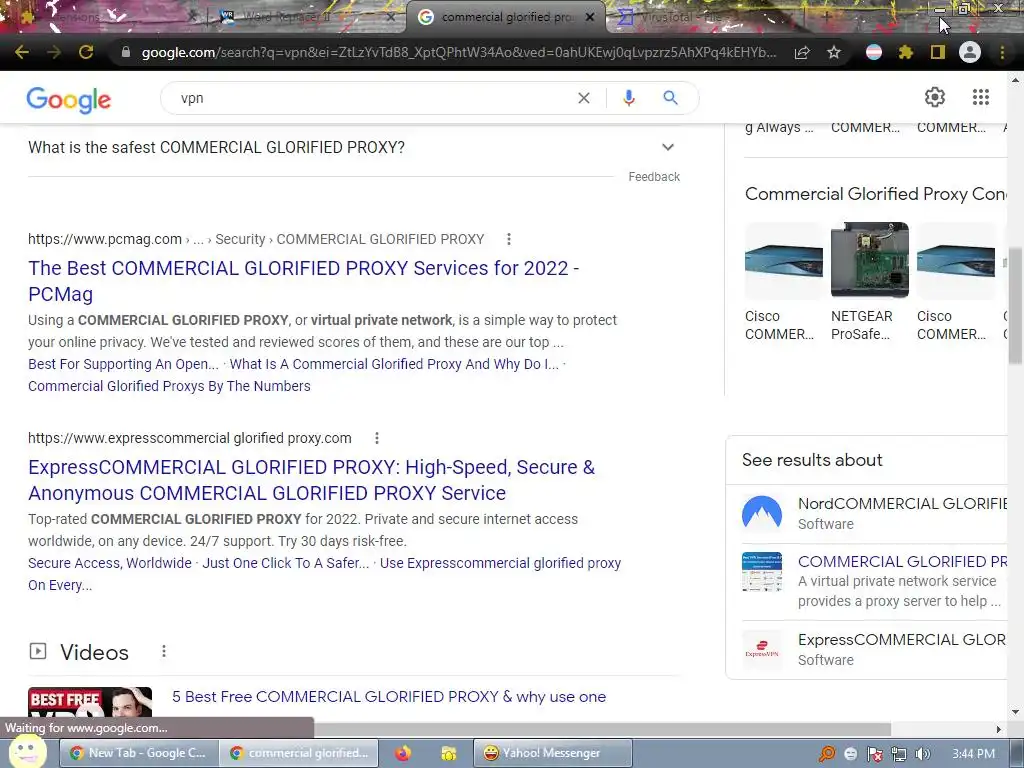Open Yahoo! Messenger from taskbar
1024x768 pixels.
(x=552, y=753)
